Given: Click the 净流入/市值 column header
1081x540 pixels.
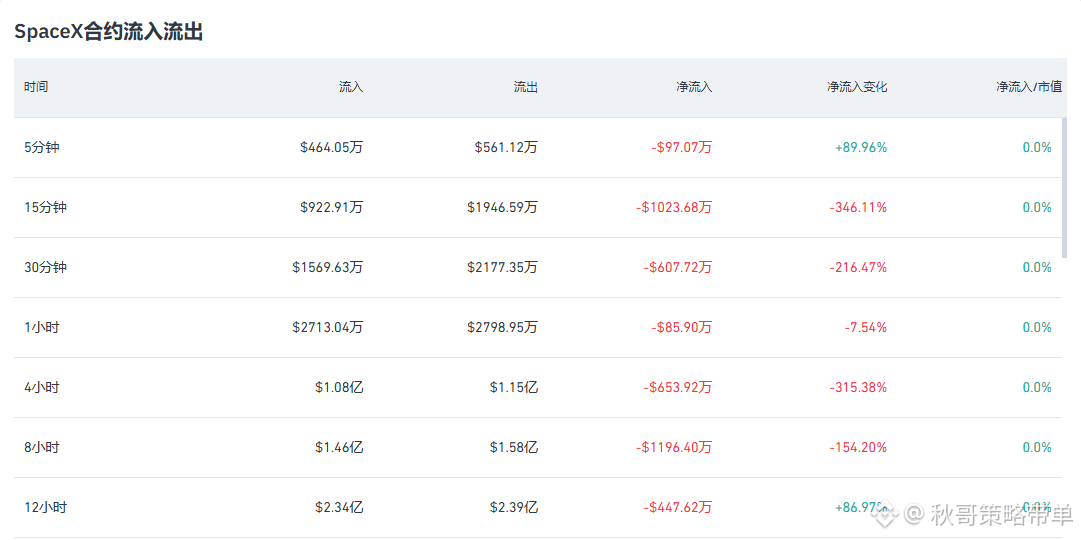Looking at the screenshot, I should (1029, 88).
